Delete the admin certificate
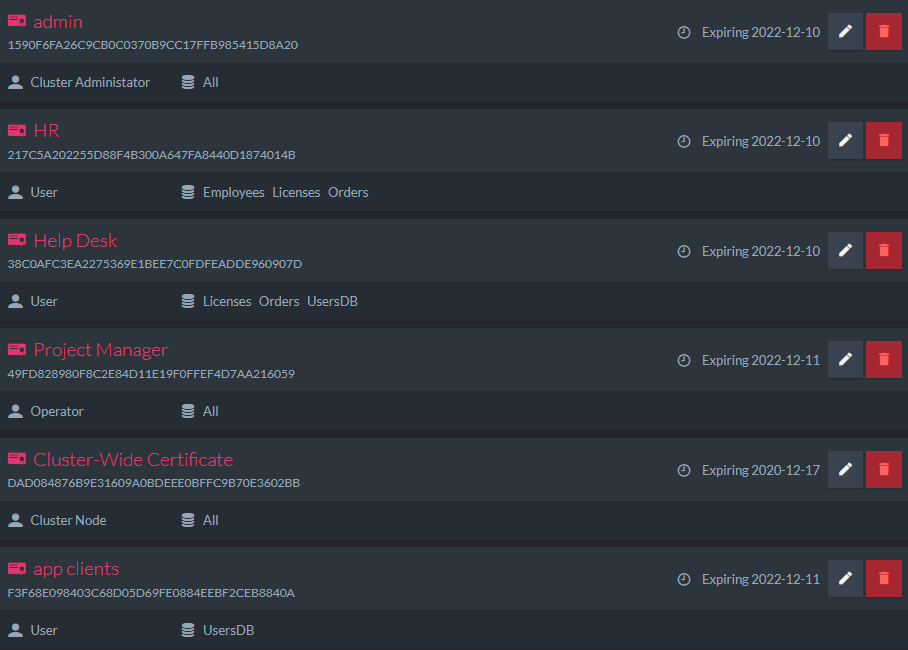The height and width of the screenshot is (650, 908). pos(884,31)
